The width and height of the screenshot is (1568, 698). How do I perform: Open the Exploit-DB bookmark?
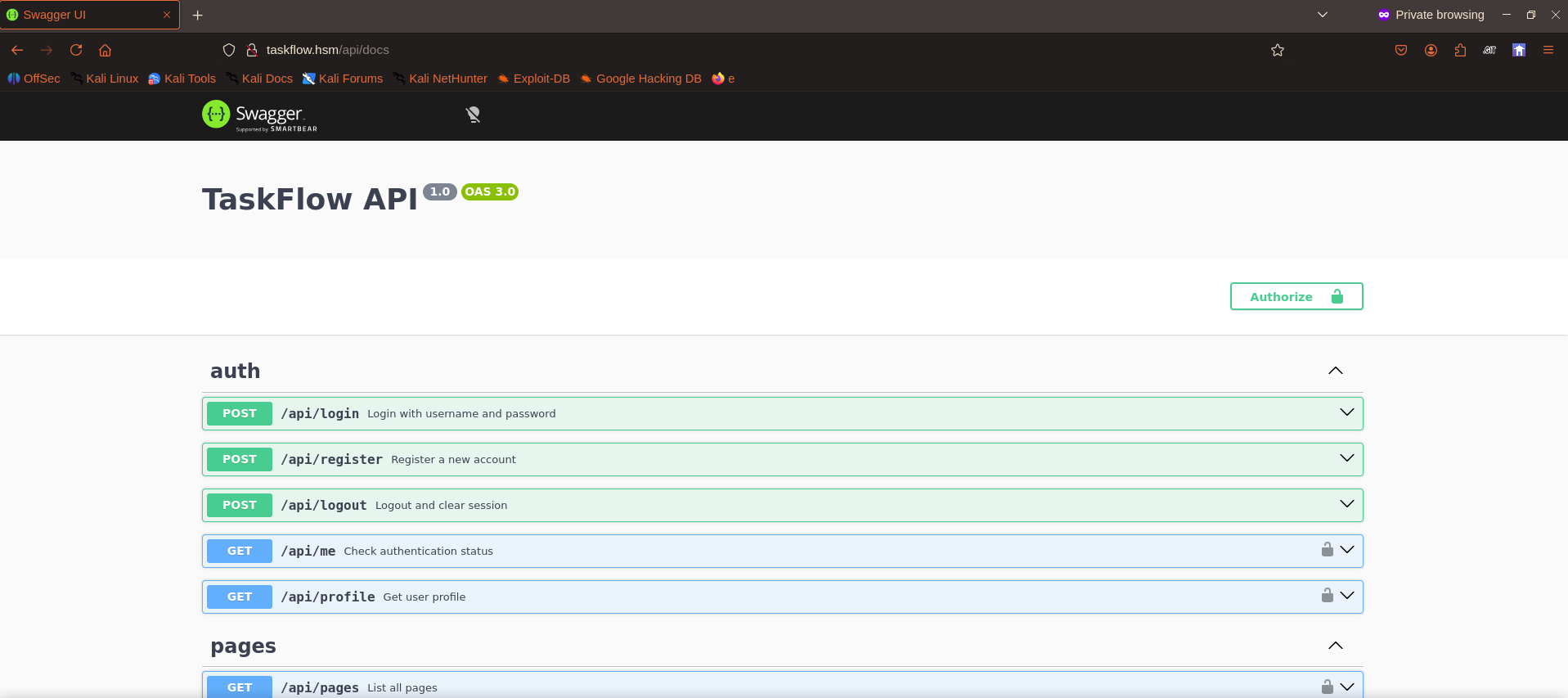[533, 79]
